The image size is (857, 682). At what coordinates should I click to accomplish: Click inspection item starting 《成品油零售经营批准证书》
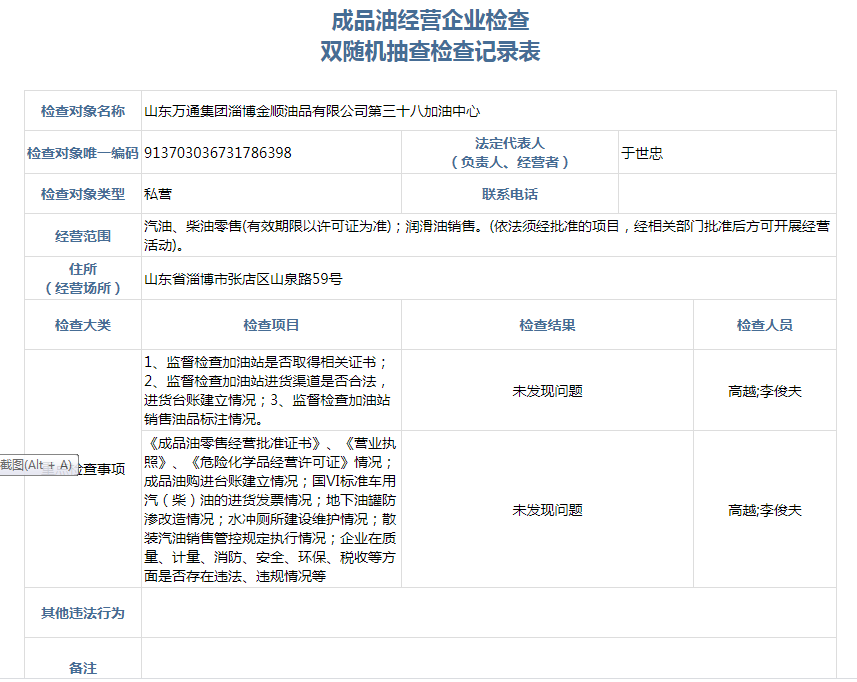[x=270, y=509]
